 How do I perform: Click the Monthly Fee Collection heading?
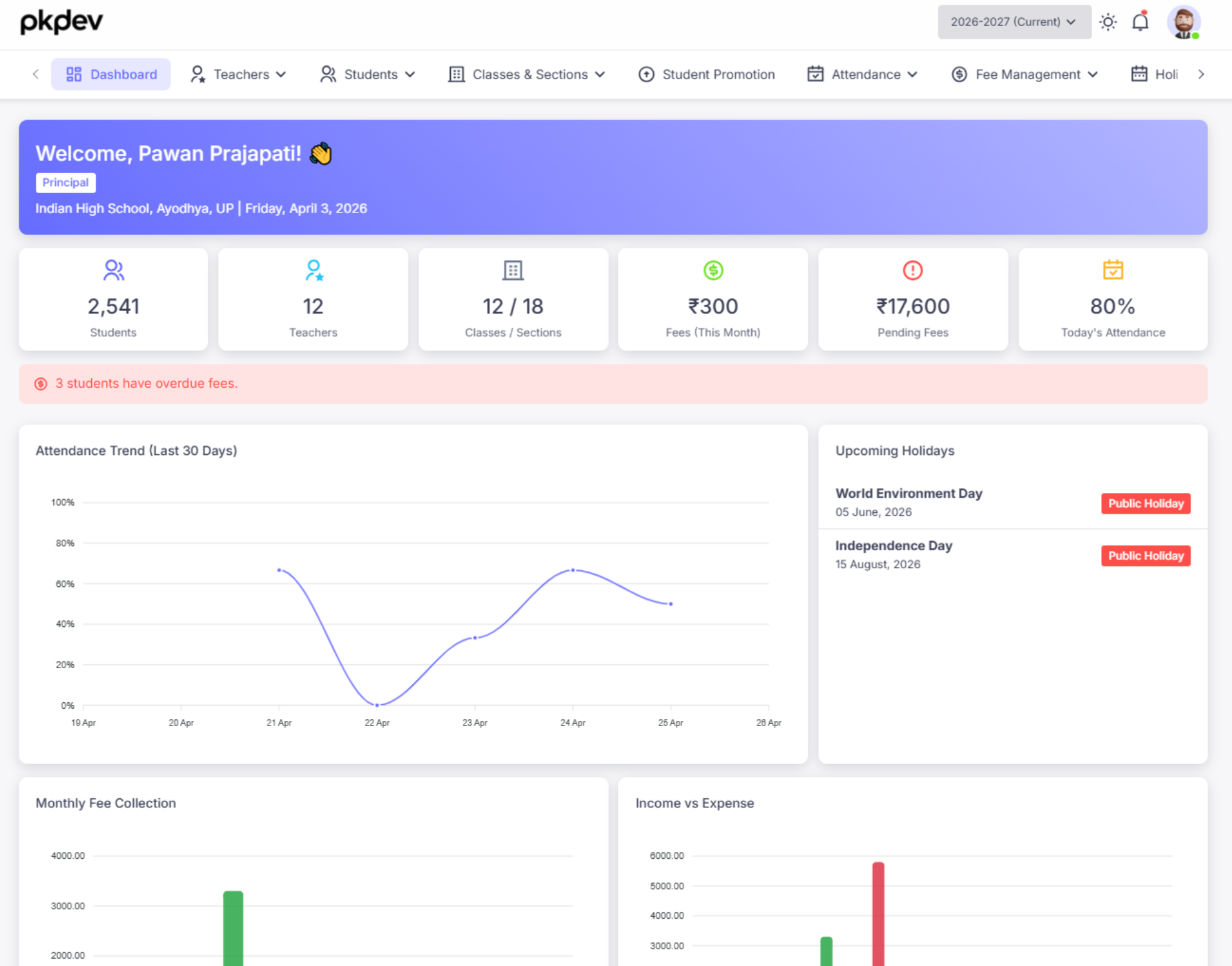coord(106,803)
